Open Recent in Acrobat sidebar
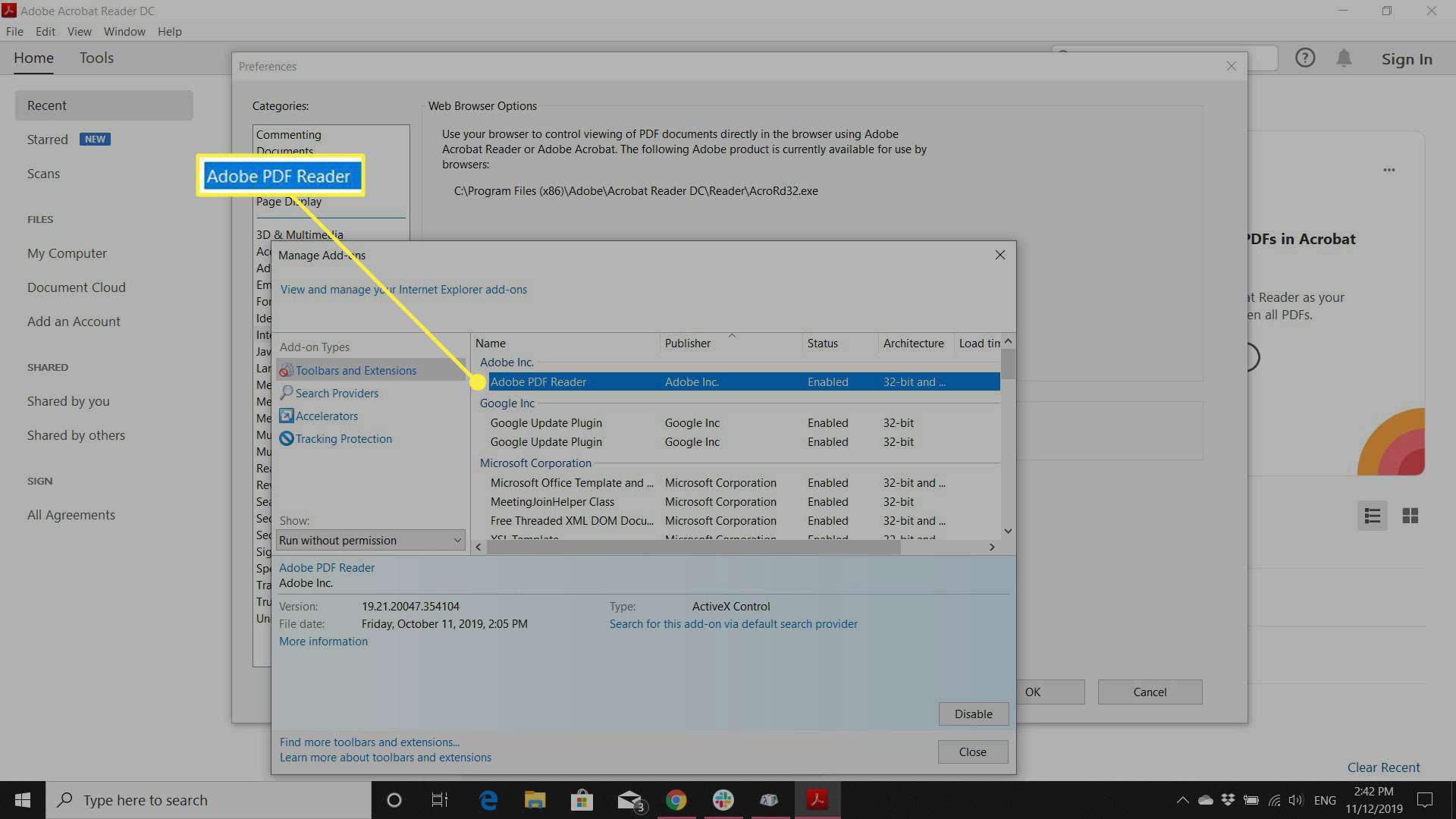The height and width of the screenshot is (819, 1456). (x=104, y=105)
